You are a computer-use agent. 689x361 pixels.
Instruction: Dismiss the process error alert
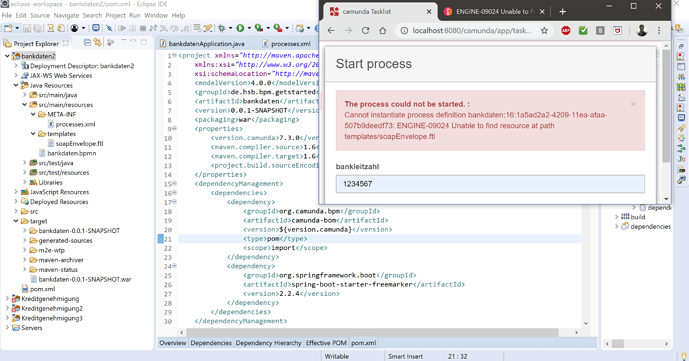633,104
